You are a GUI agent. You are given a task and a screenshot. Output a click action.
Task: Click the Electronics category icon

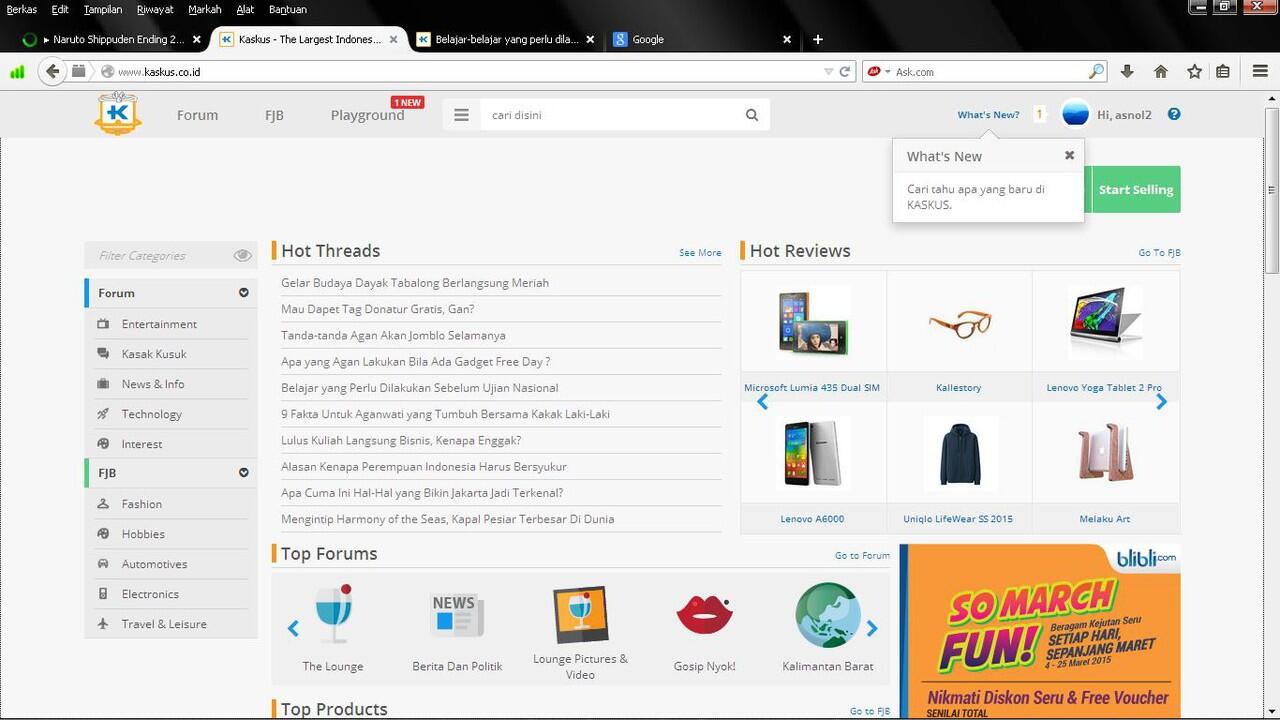103,594
